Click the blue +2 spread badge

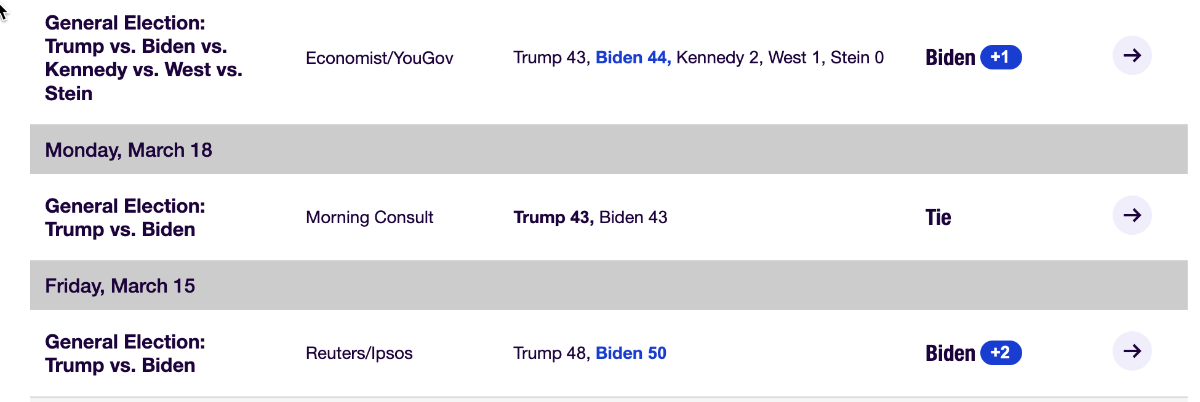[x=1000, y=353]
